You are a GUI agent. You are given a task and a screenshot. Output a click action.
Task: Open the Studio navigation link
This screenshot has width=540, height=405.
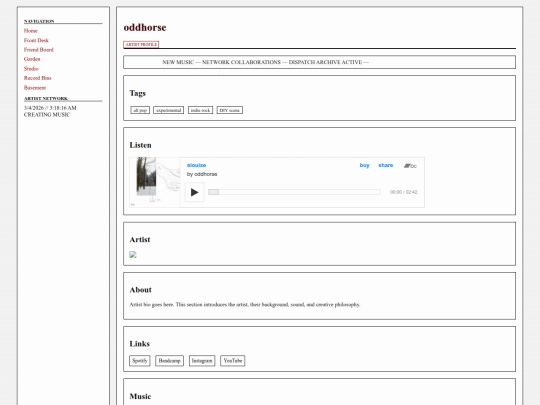pos(31,69)
